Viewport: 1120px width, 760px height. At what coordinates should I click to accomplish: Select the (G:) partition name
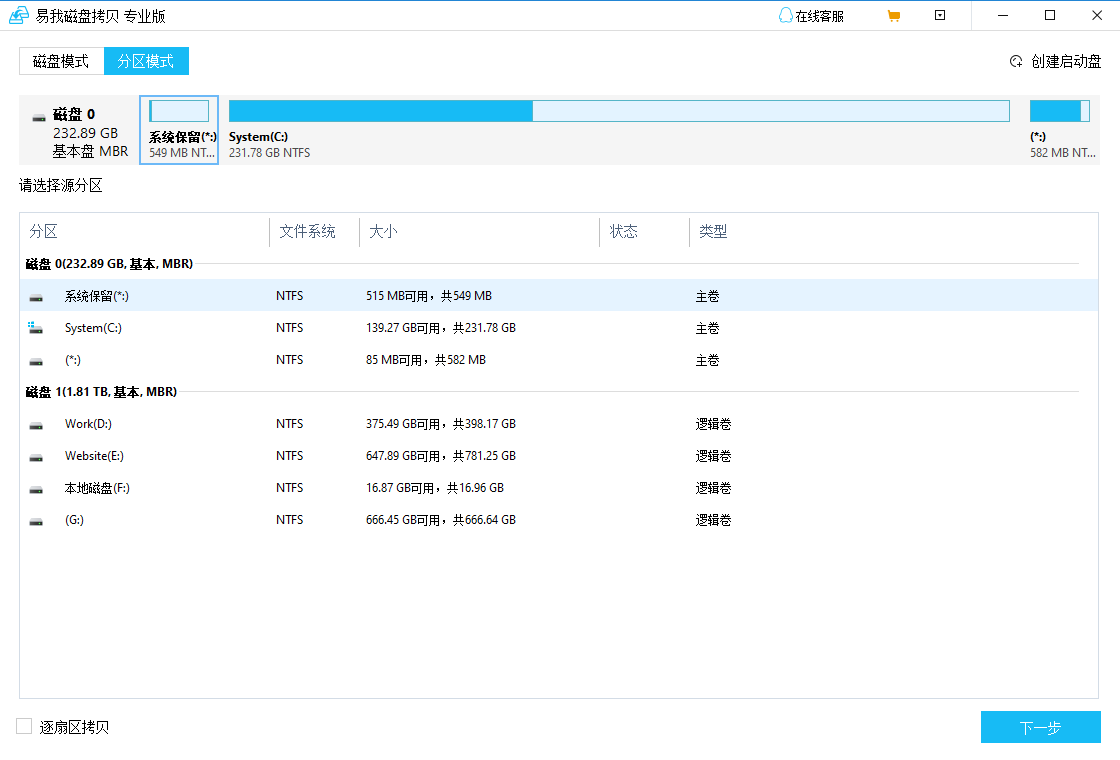[74, 520]
